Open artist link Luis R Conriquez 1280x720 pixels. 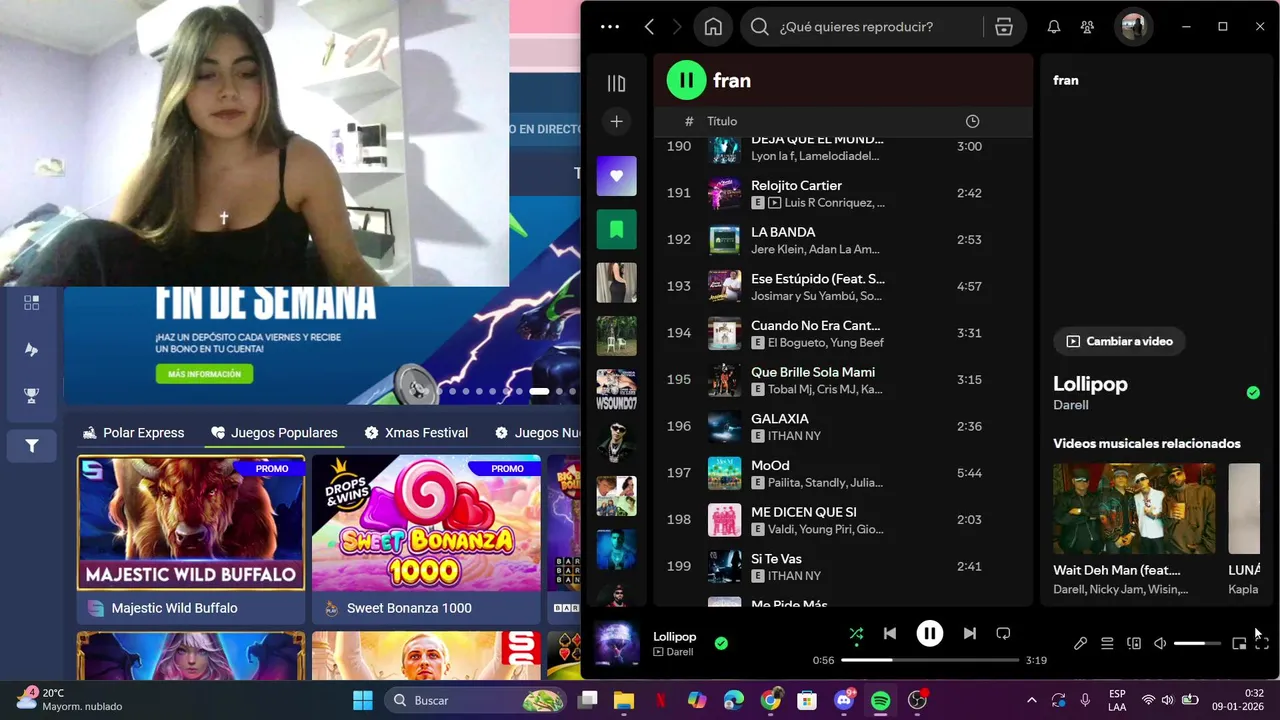coord(831,203)
